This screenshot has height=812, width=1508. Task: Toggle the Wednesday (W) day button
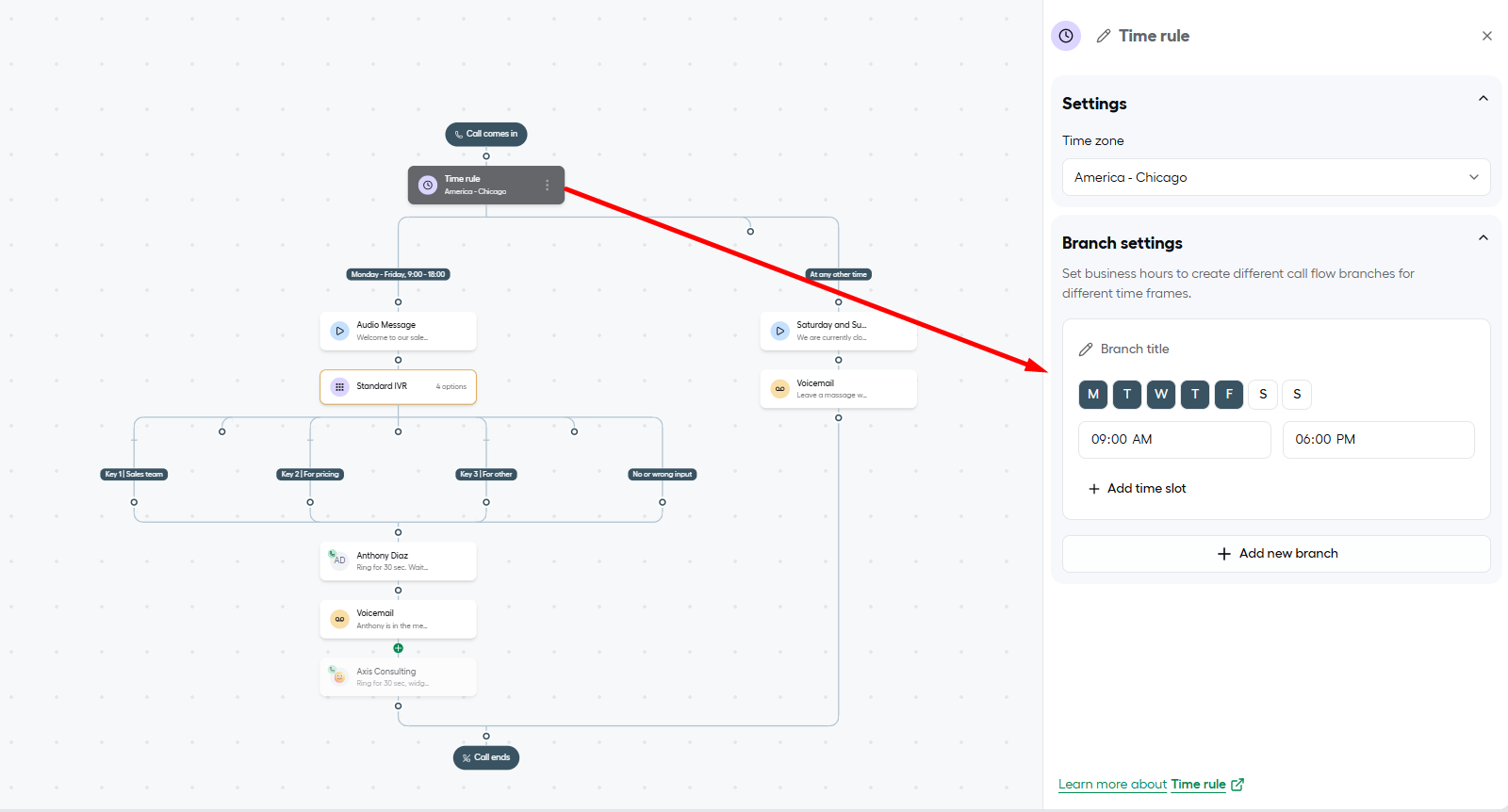1161,395
